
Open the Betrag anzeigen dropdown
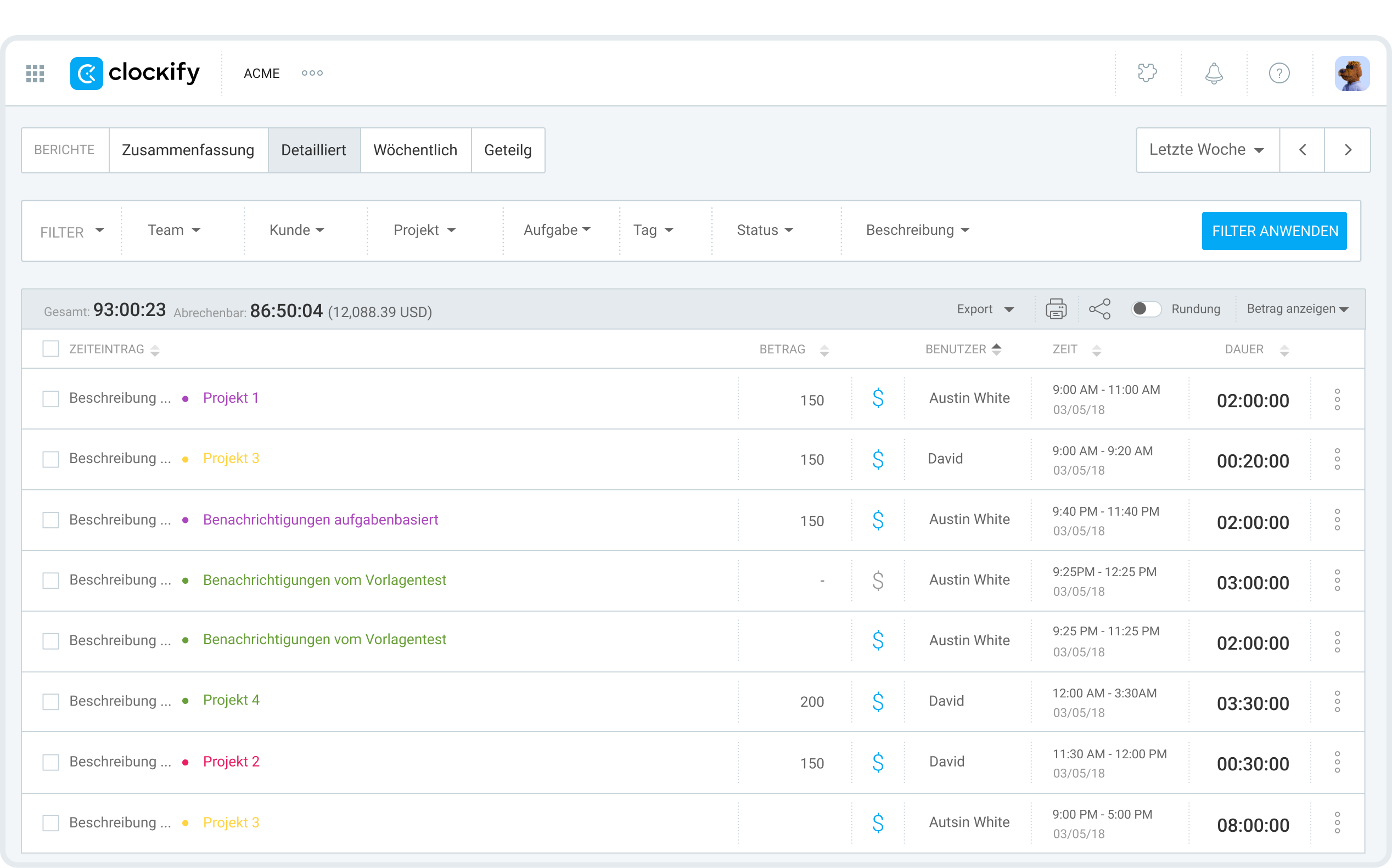pos(1295,309)
